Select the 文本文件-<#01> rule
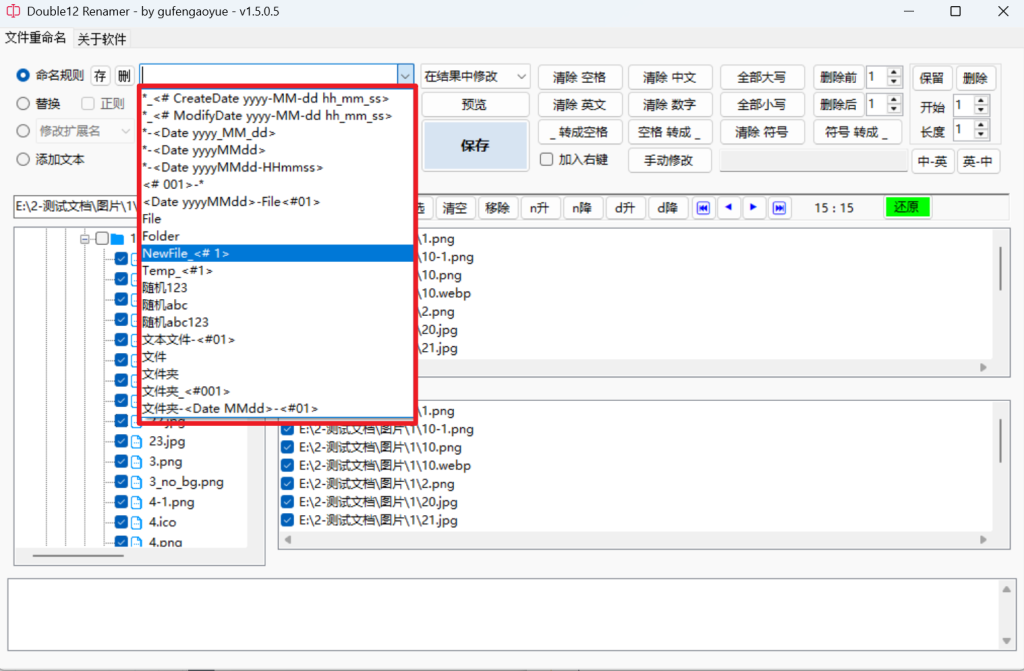Image resolution: width=1024 pixels, height=671 pixels. click(278, 340)
